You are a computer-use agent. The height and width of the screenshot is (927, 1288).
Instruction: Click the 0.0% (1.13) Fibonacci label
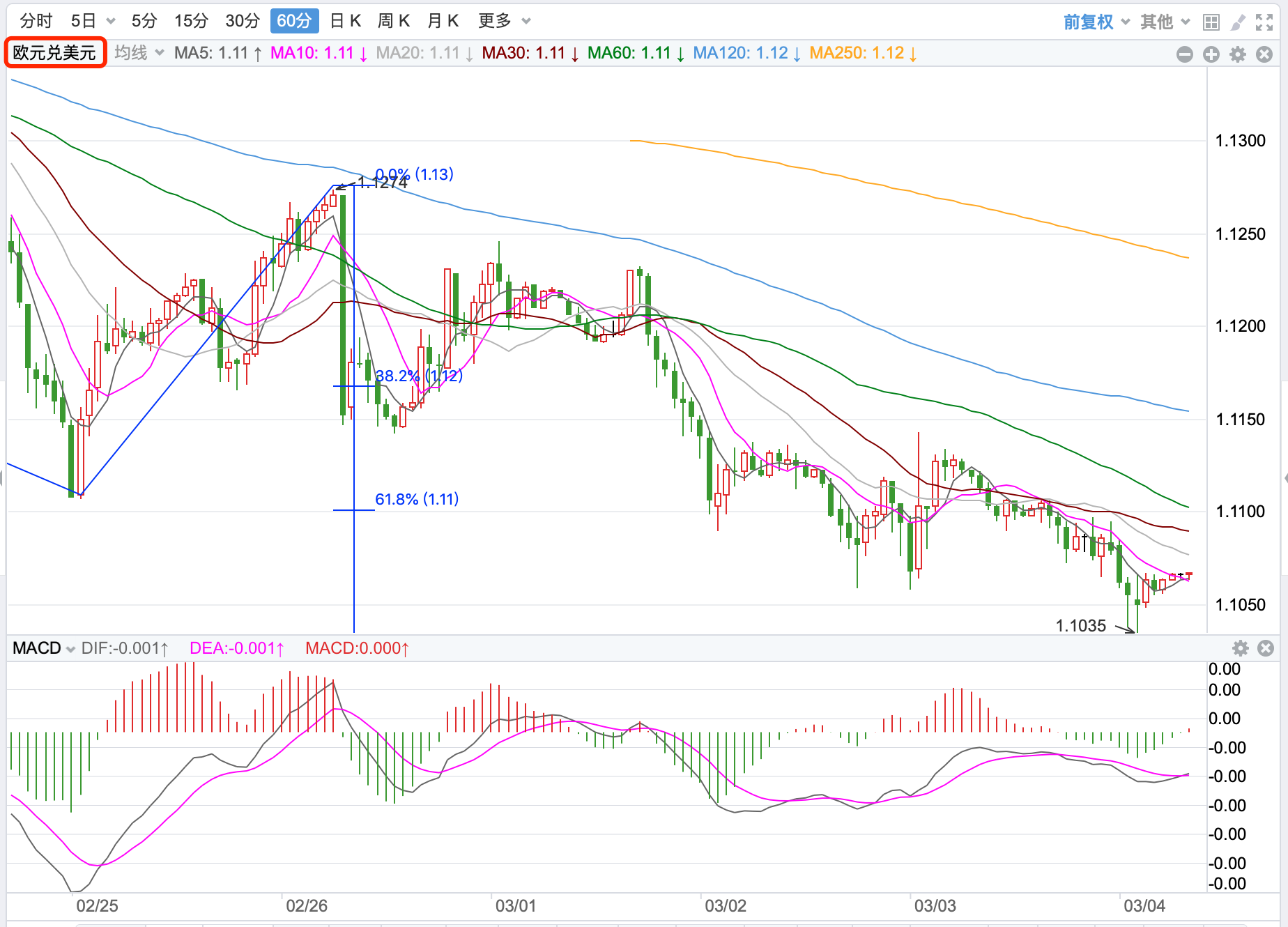click(415, 174)
